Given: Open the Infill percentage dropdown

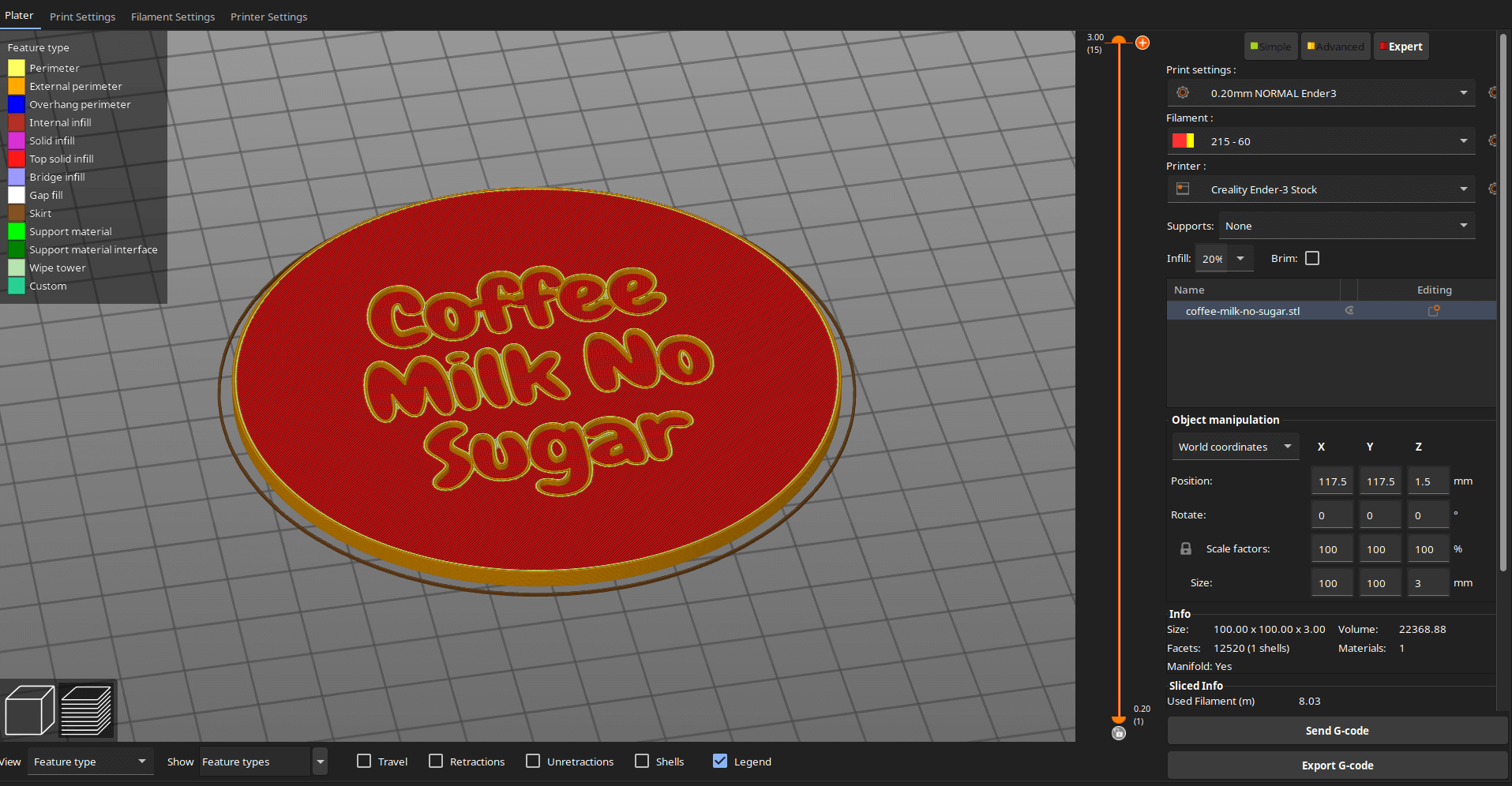Looking at the screenshot, I should pyautogui.click(x=1225, y=258).
